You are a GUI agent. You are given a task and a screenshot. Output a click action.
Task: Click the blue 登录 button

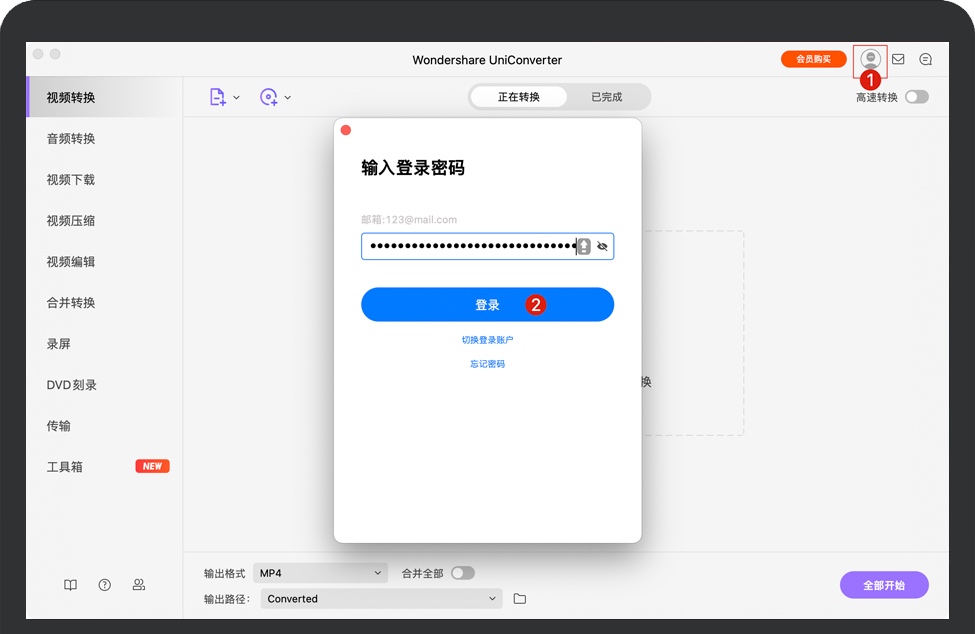[488, 305]
